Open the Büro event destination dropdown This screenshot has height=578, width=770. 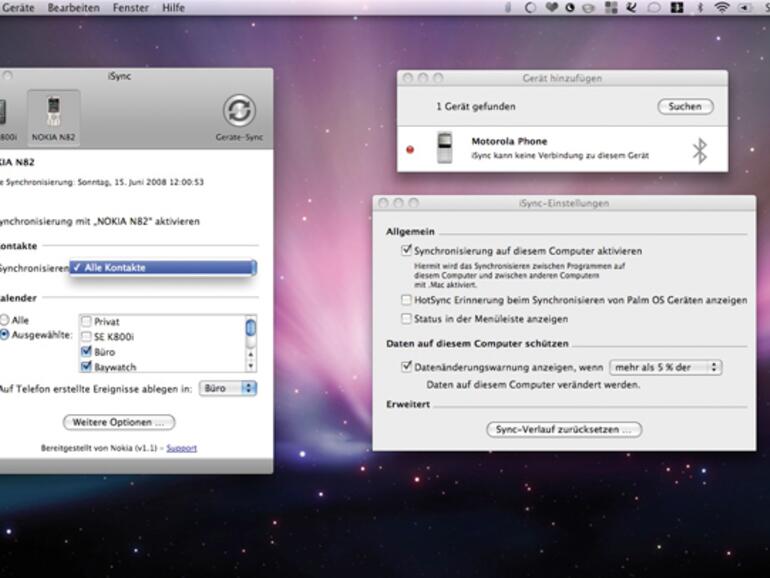[227, 388]
